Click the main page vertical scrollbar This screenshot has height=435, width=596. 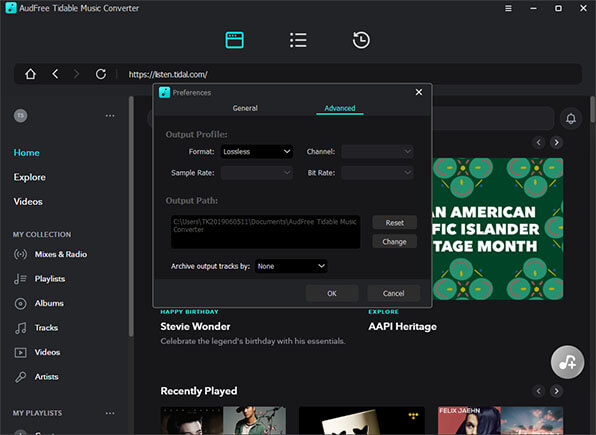(x=593, y=110)
